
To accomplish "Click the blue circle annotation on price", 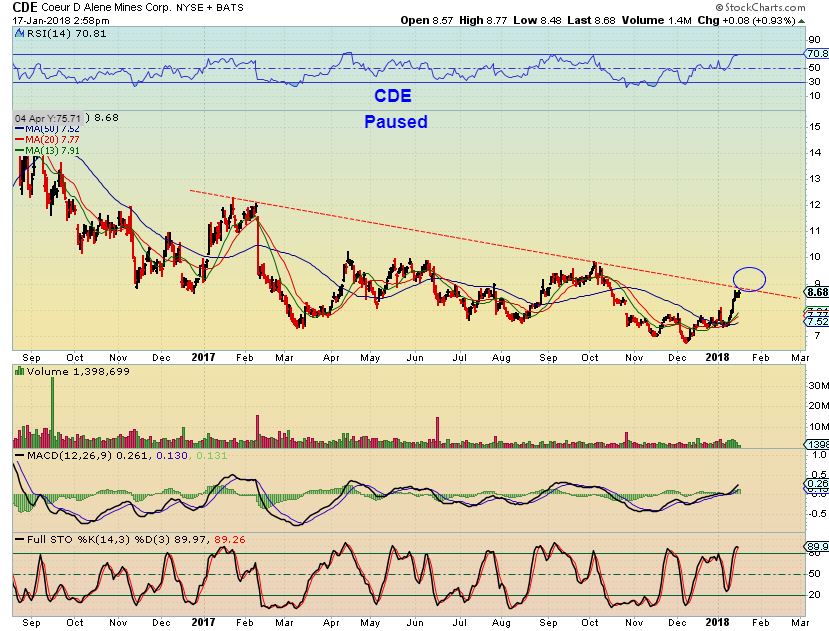I will coord(749,279).
